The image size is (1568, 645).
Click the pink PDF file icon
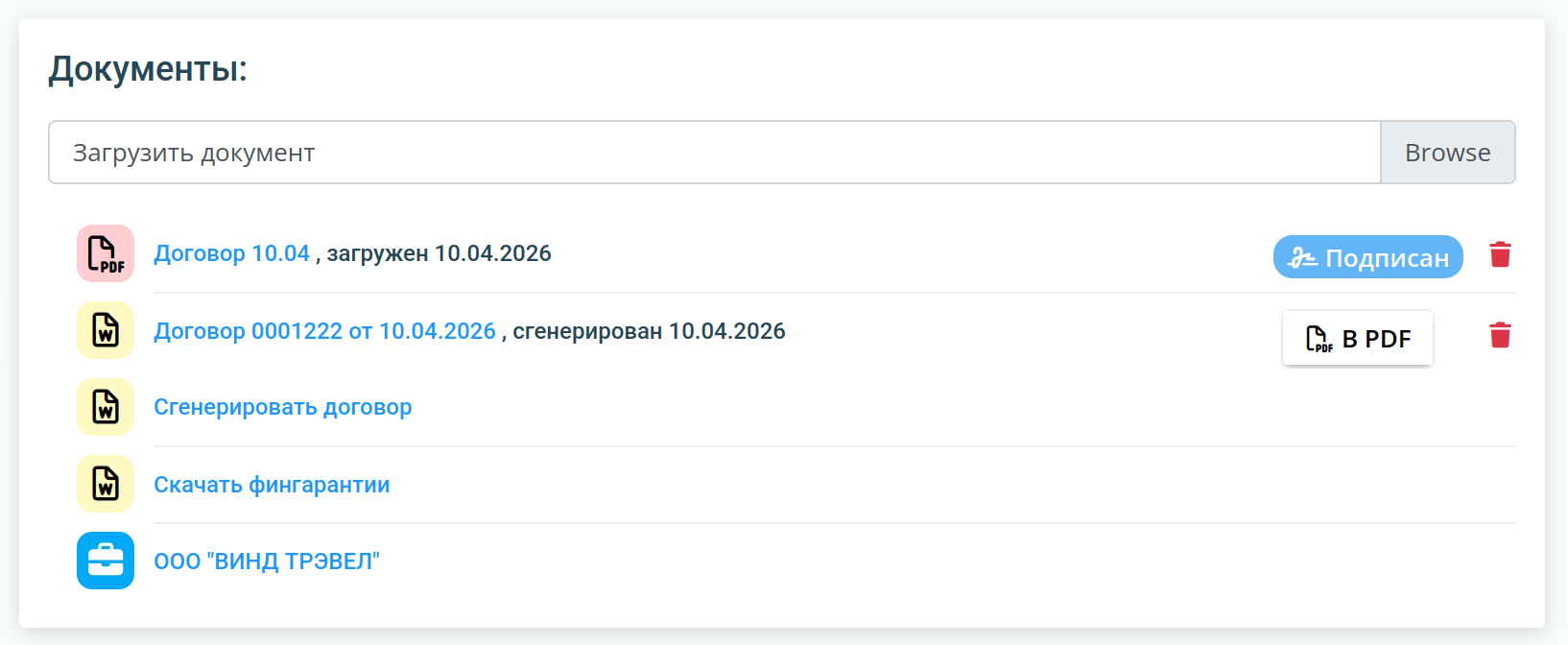coord(106,253)
